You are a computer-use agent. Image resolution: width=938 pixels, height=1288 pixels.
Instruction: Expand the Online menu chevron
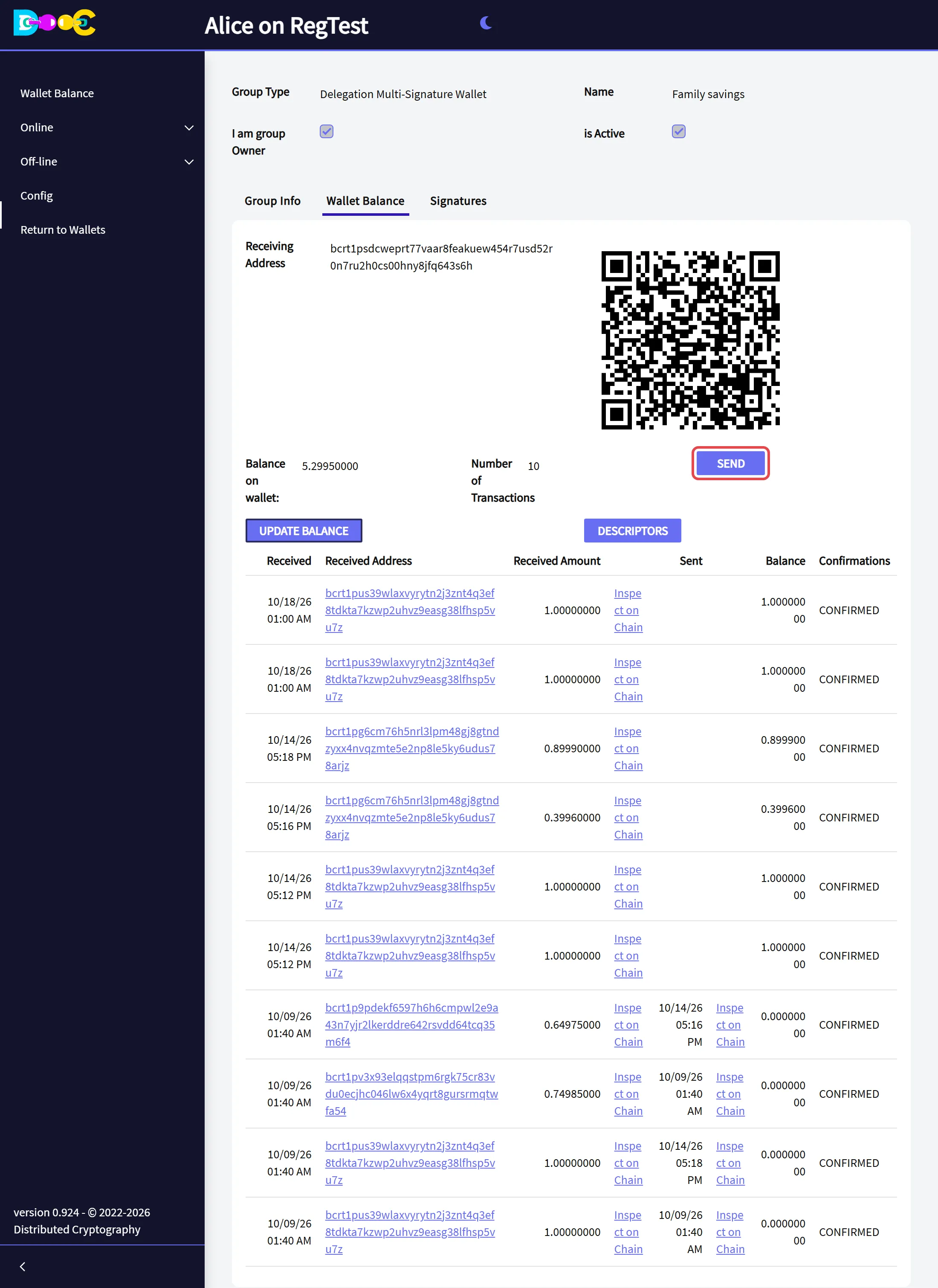click(189, 128)
